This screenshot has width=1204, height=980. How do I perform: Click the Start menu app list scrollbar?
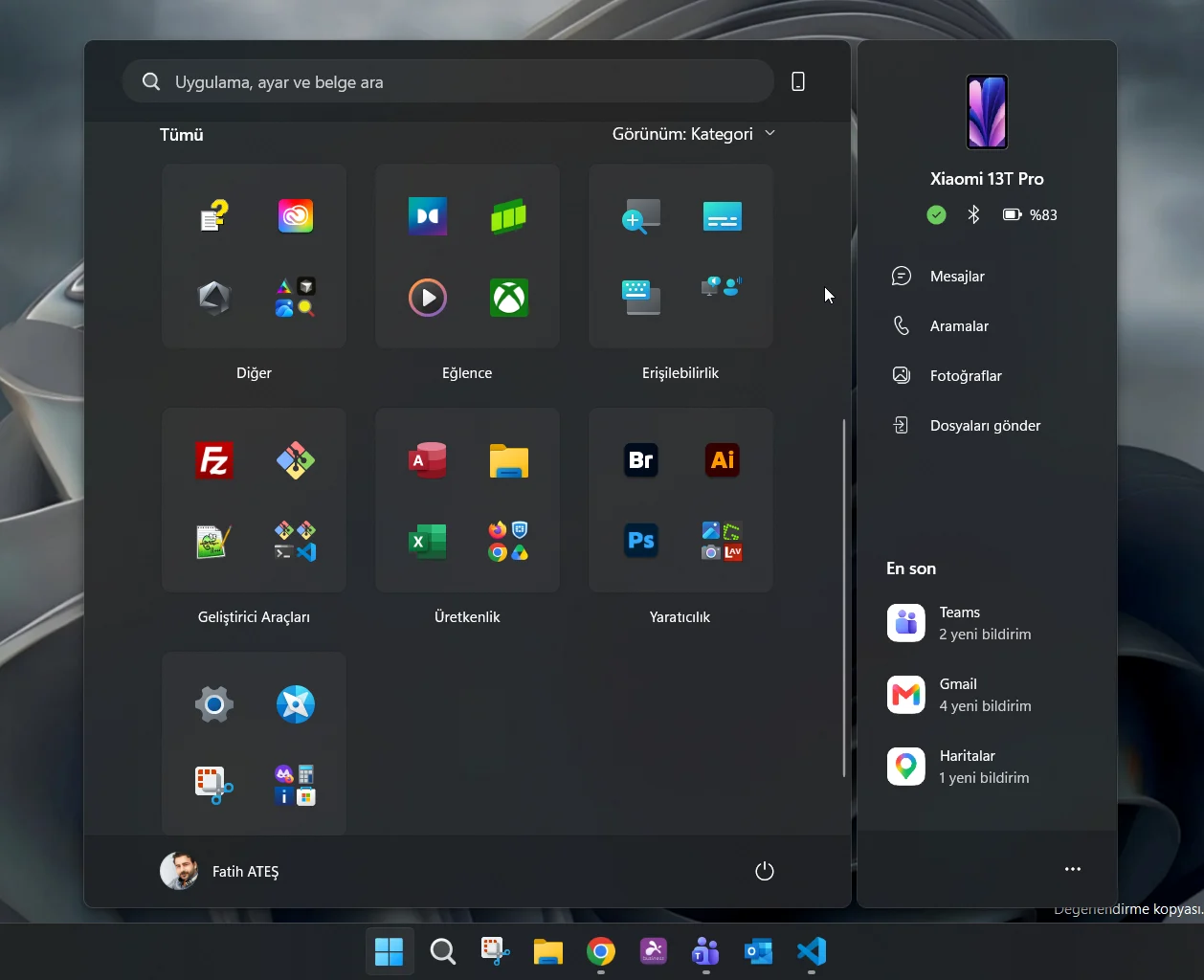pyautogui.click(x=843, y=597)
